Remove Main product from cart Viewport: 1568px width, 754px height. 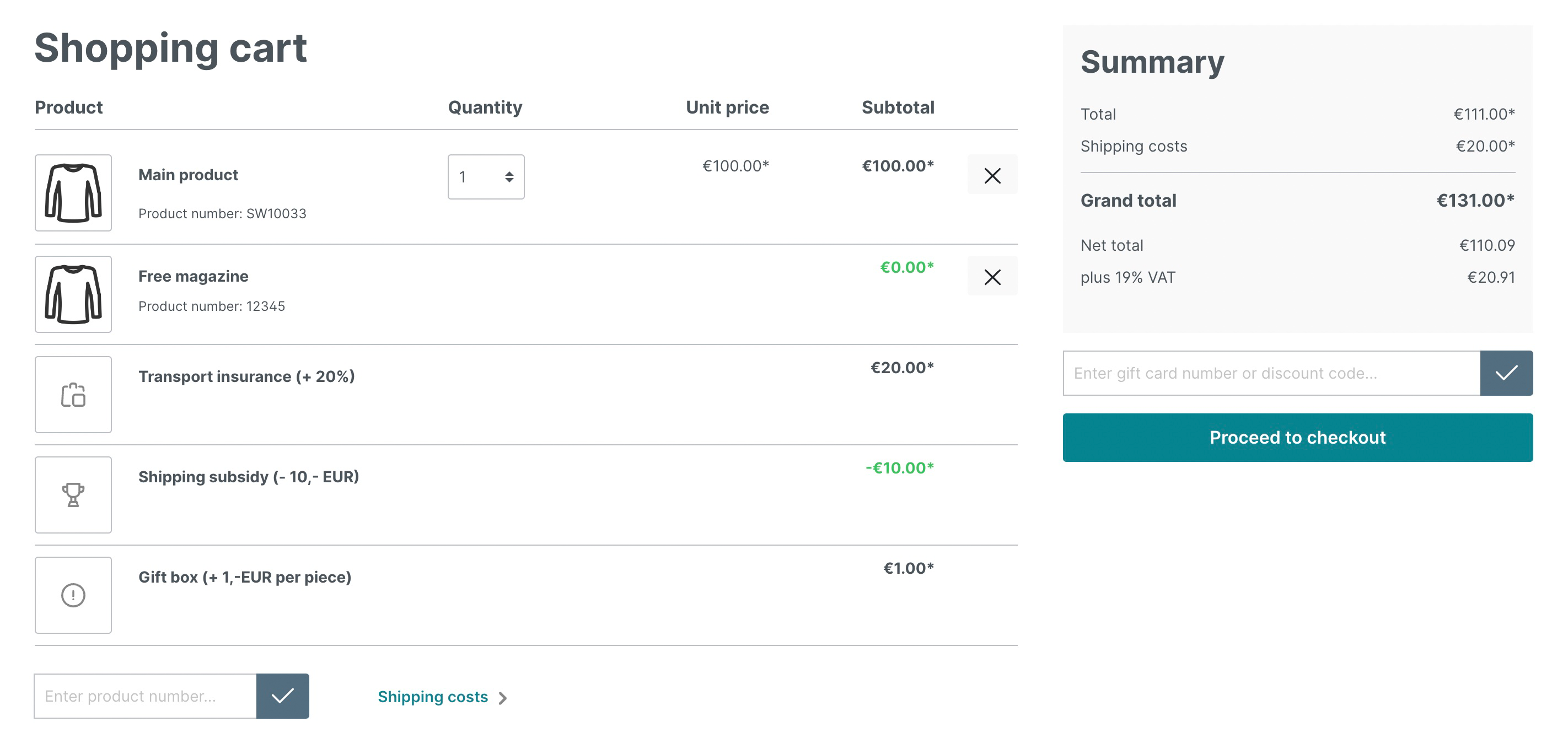pos(992,175)
